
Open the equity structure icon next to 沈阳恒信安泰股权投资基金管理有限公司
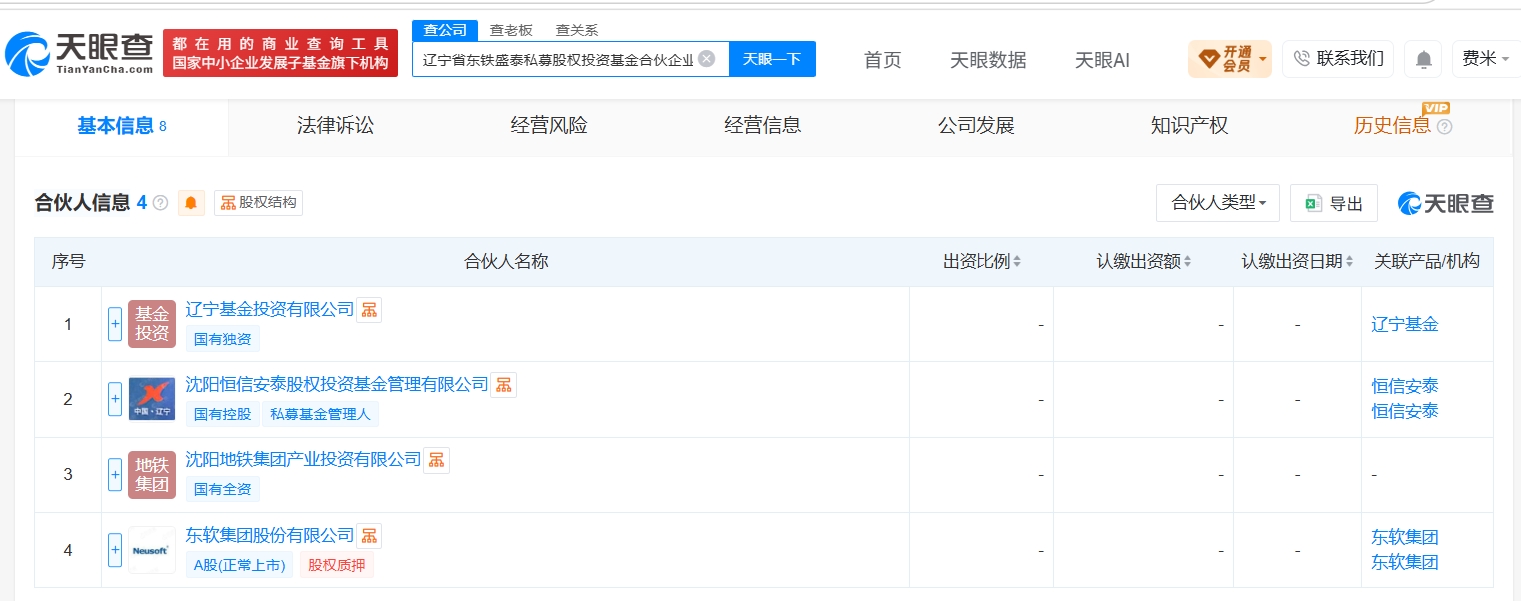[503, 385]
